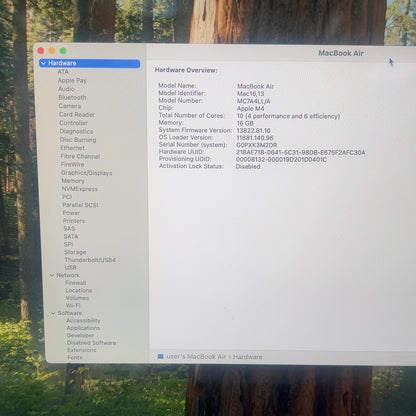The width and height of the screenshot is (416, 416).
Task: Click the red close window button
Action: click(41, 51)
